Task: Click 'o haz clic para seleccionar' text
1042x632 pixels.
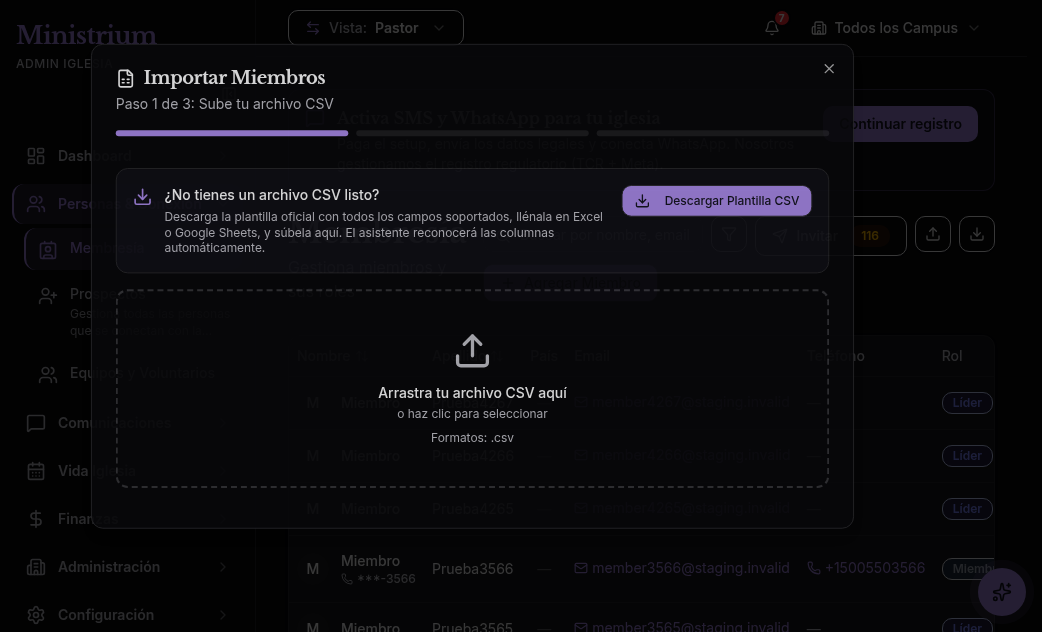Action: point(472,413)
